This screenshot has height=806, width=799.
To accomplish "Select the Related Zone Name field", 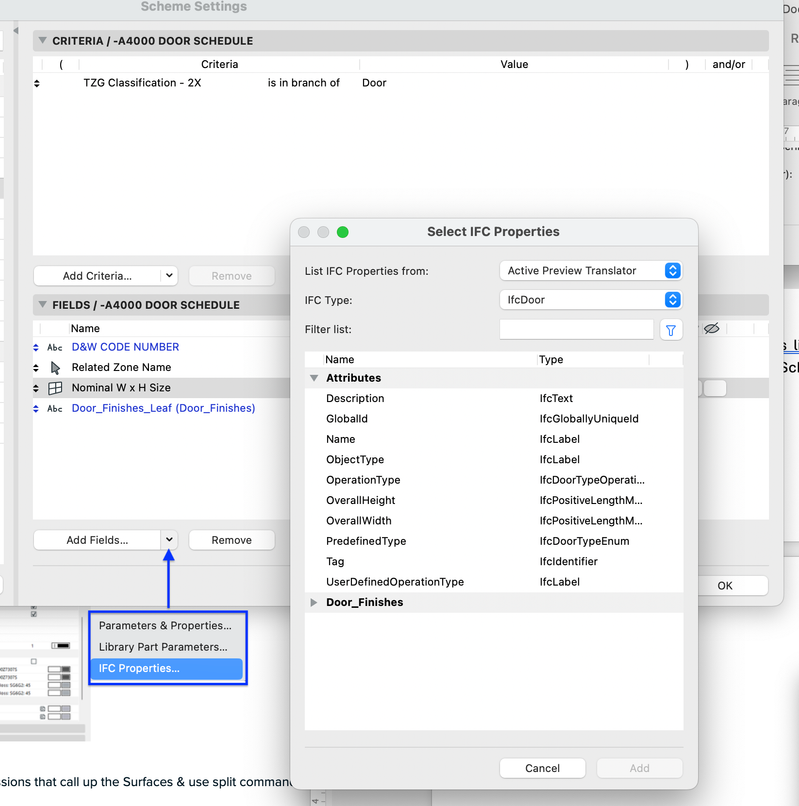I will pos(121,368).
